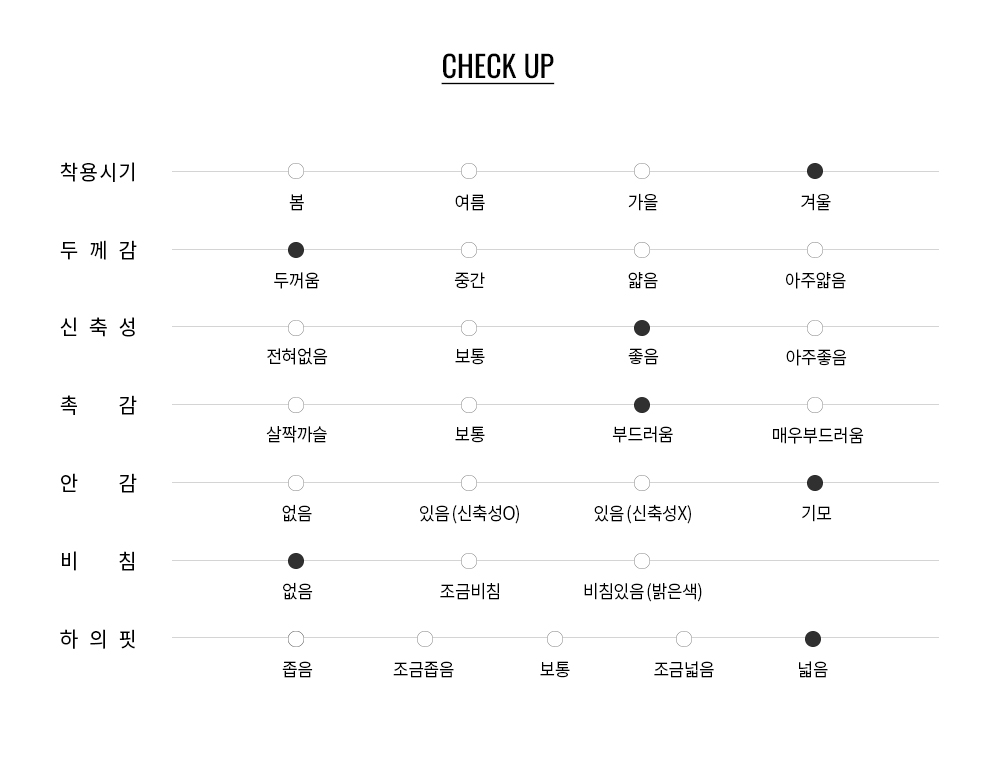Select the 중간 thickness circle
This screenshot has height=759, width=1000.
(x=469, y=250)
